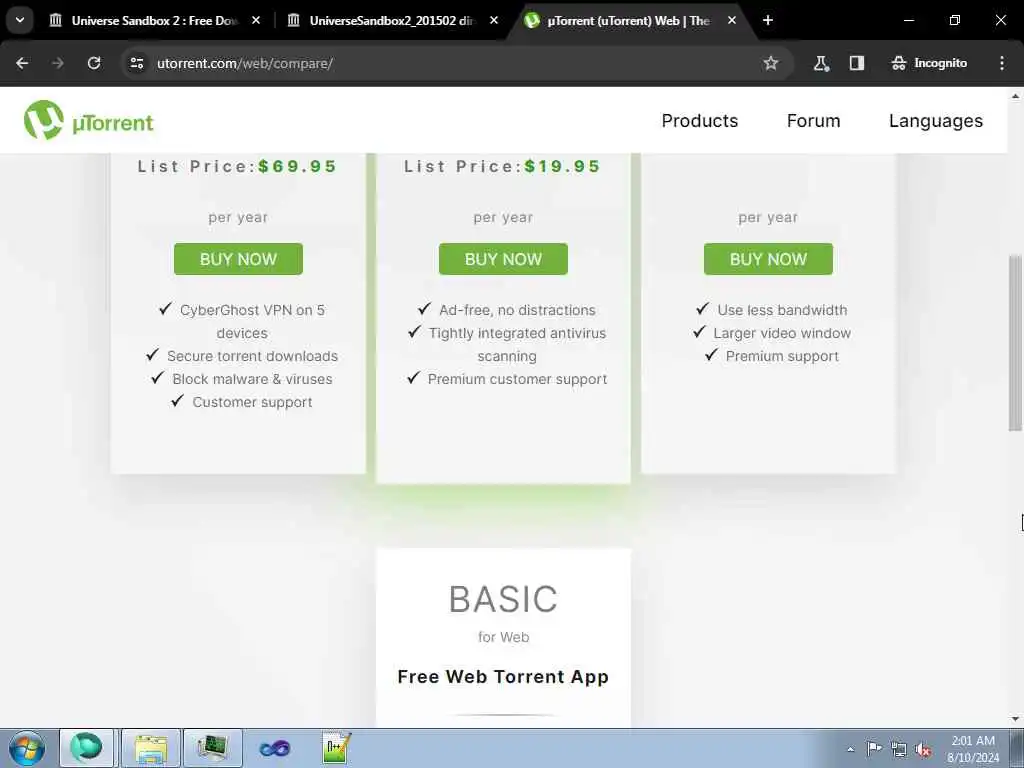The height and width of the screenshot is (768, 1024).
Task: Click the 'Ad-free, no distractions' feature text
Action: tap(517, 310)
